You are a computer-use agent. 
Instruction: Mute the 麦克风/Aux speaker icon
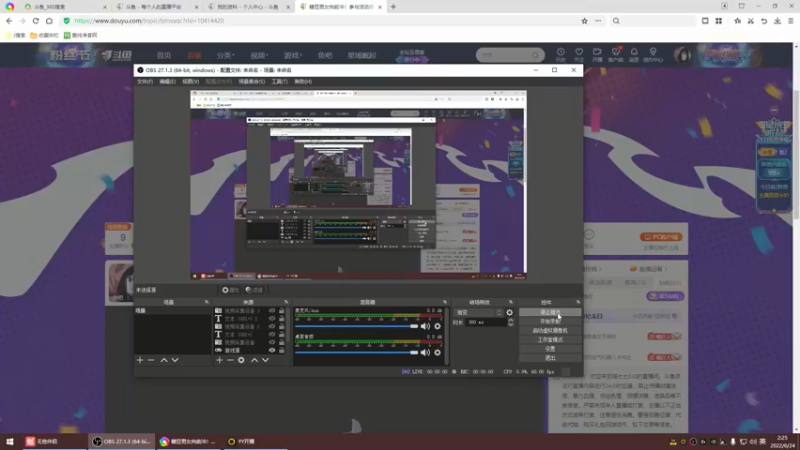425,327
